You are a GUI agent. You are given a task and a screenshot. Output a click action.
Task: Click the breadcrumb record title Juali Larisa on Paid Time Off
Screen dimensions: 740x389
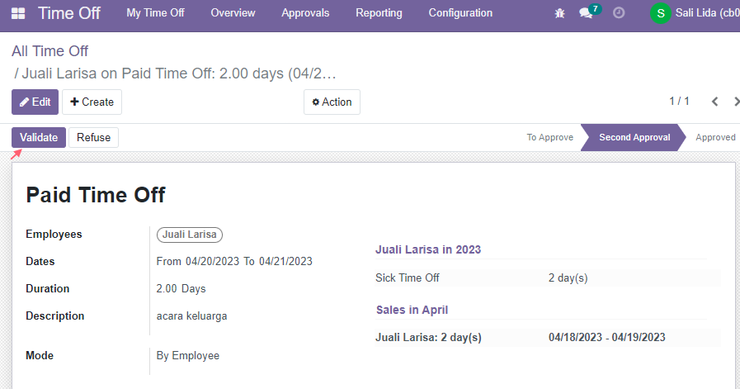click(179, 74)
